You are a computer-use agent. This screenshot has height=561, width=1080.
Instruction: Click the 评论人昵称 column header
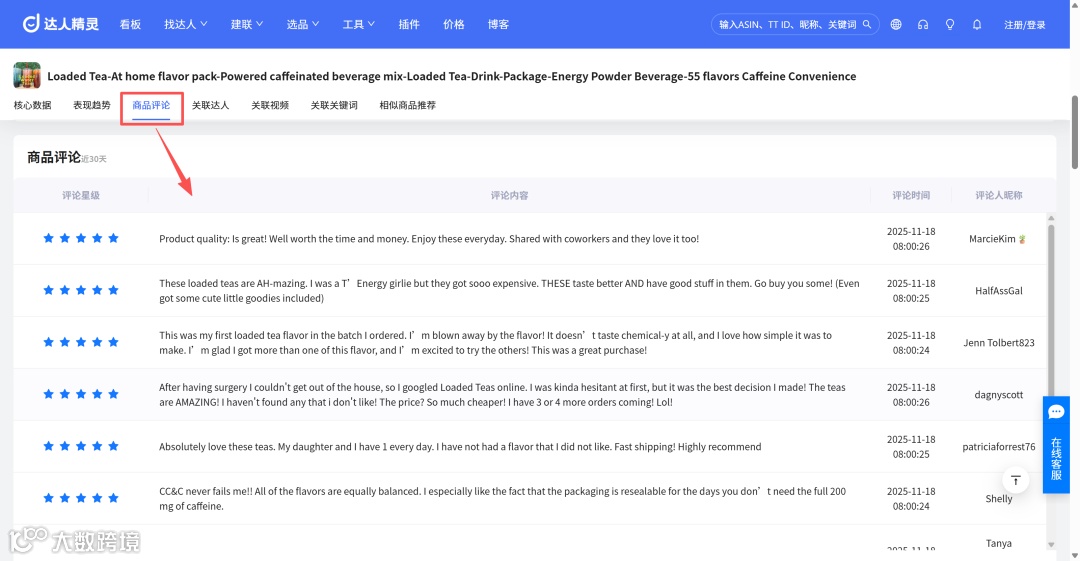tap(999, 195)
